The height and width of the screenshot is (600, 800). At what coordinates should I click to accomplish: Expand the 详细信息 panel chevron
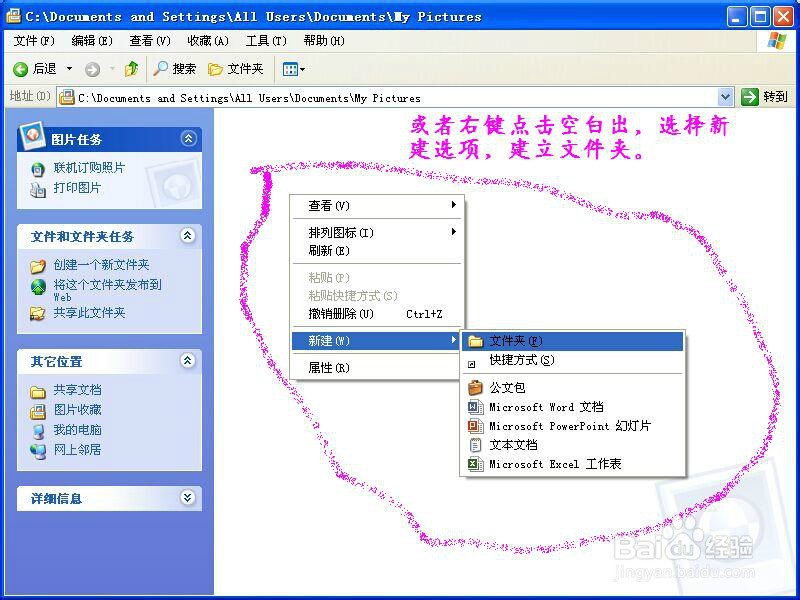[188, 497]
